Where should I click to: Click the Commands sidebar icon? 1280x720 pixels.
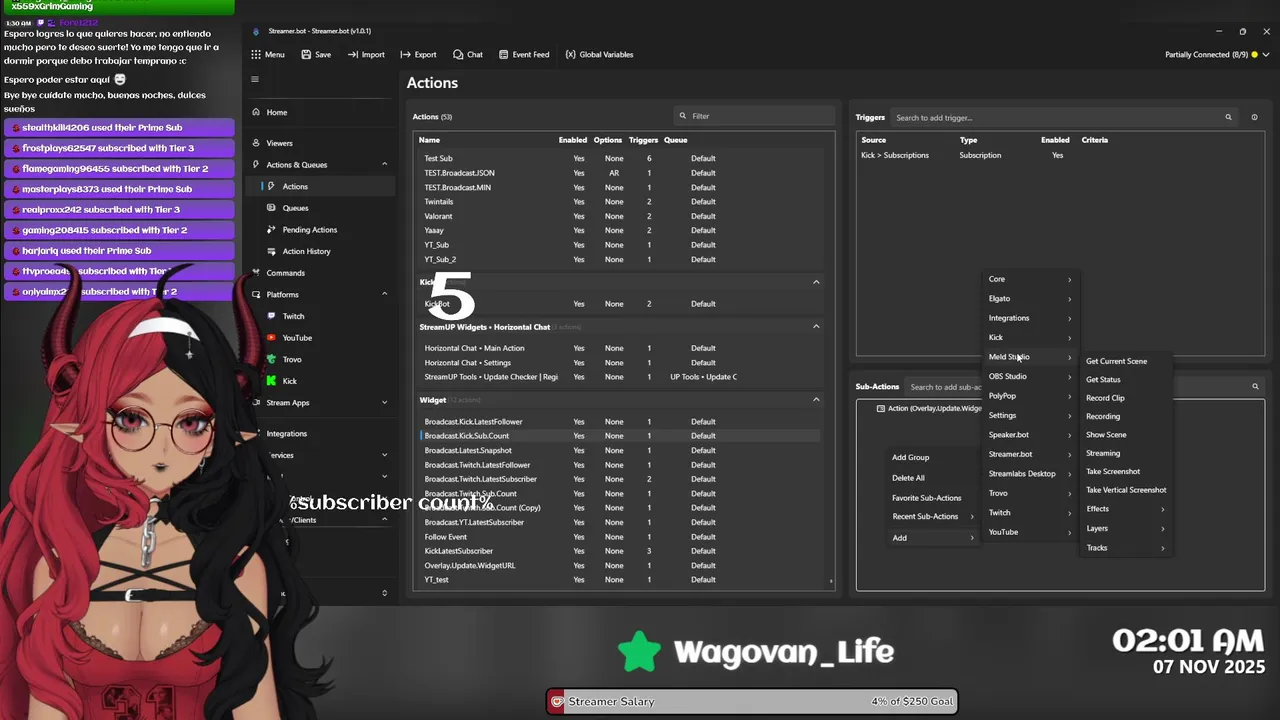256,273
